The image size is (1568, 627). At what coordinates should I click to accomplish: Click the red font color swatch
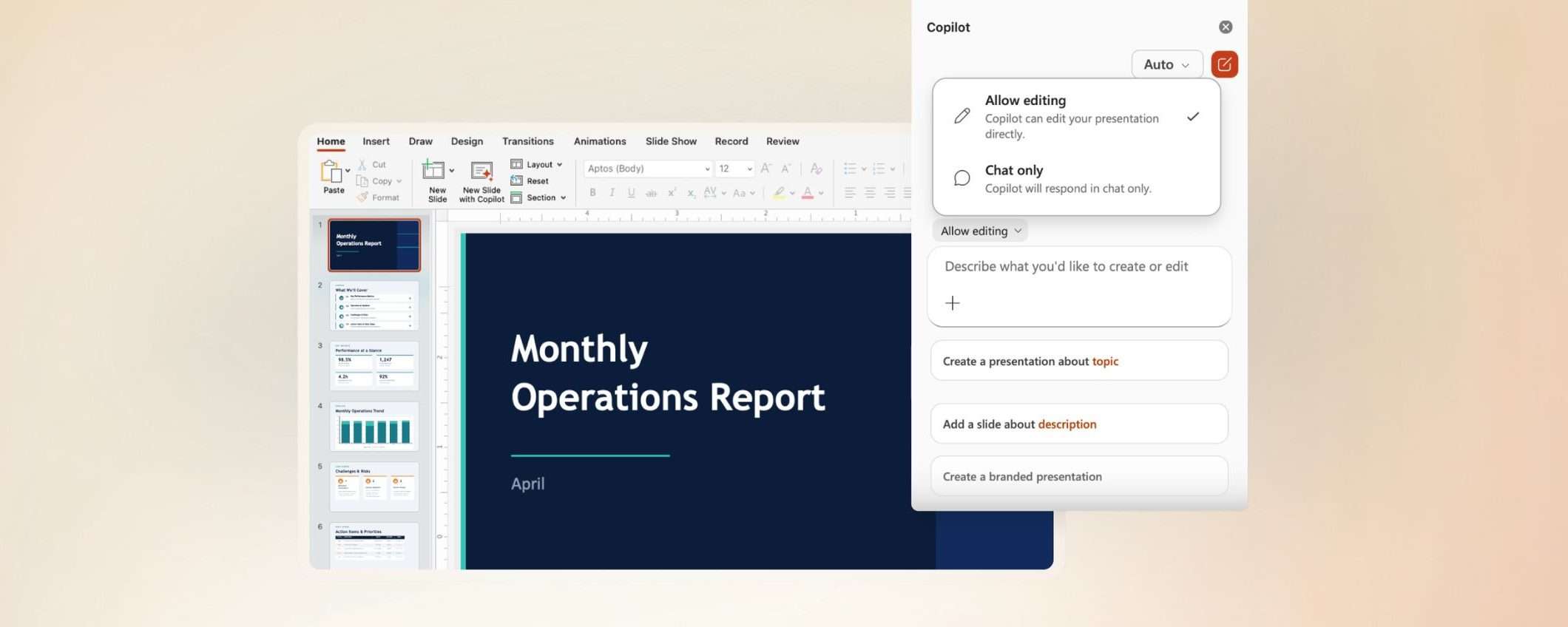coord(808,193)
